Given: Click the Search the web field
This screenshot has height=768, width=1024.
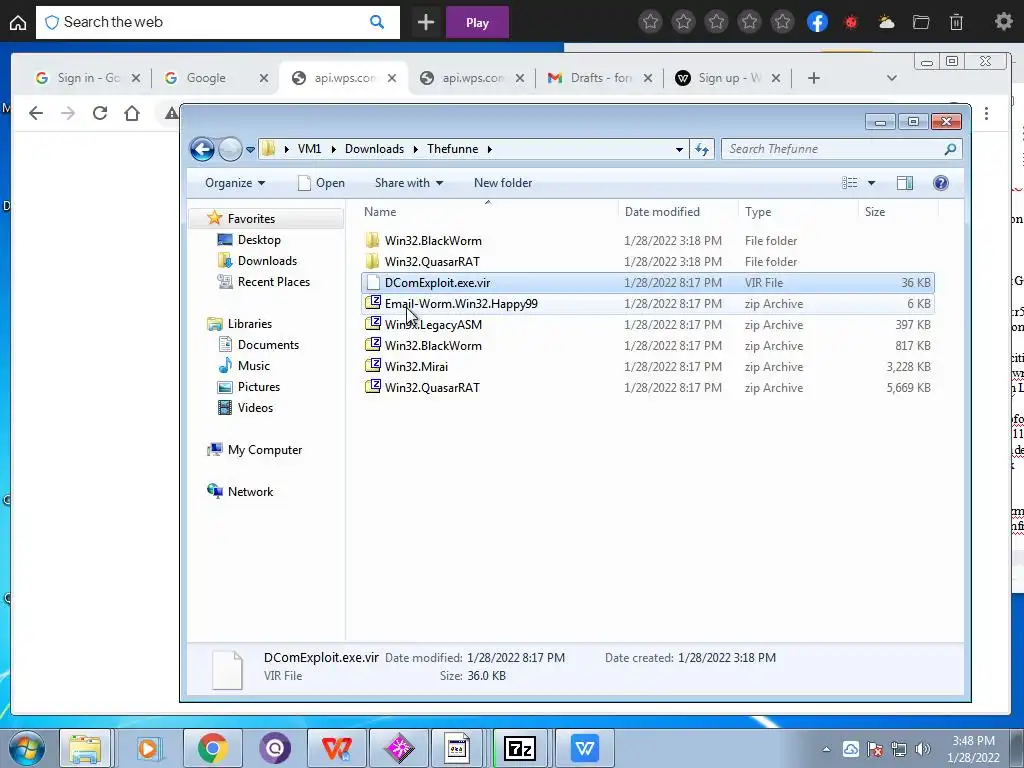Looking at the screenshot, I should click(x=217, y=22).
